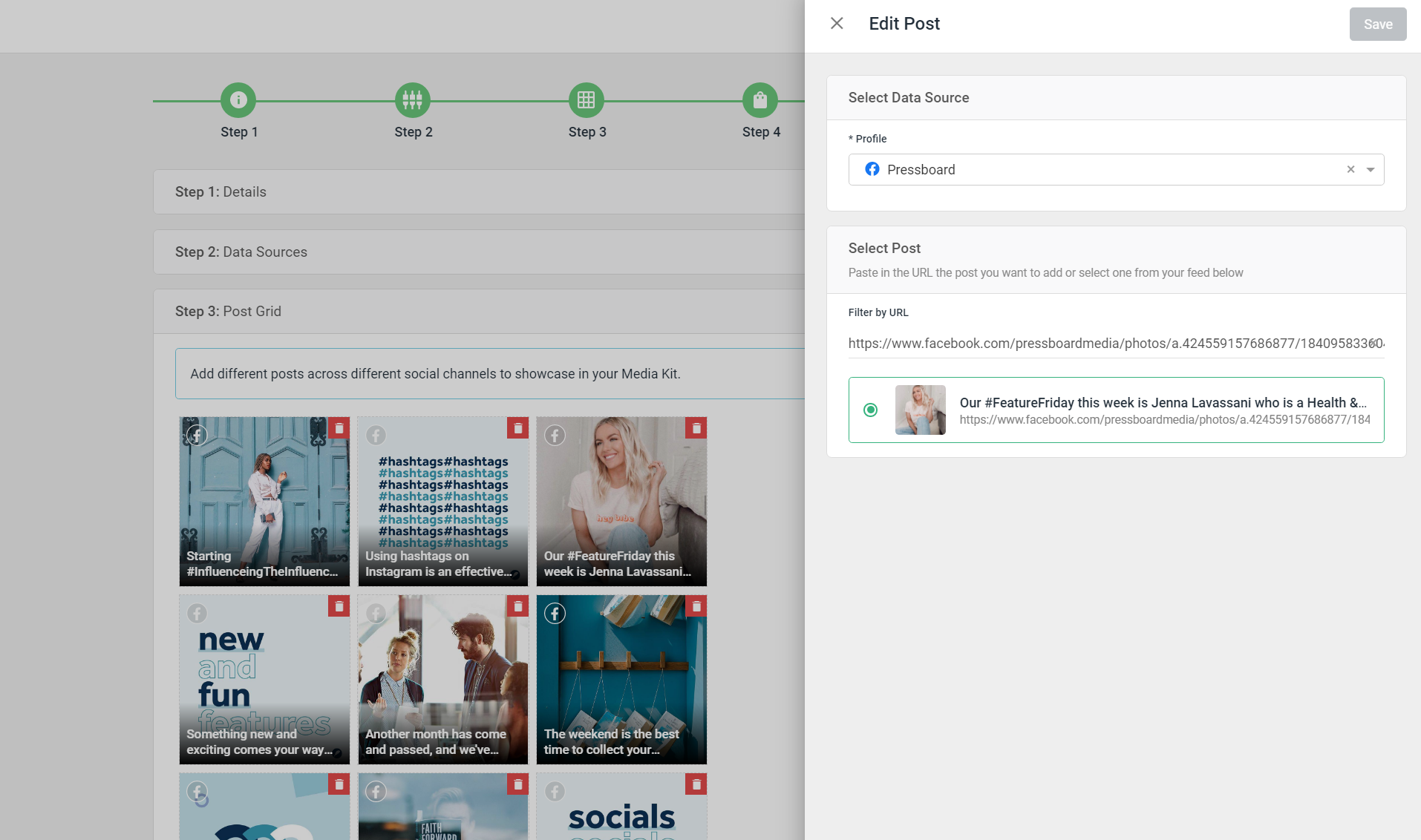Expand the Step 1: Details section
1421x840 pixels.
(x=479, y=191)
